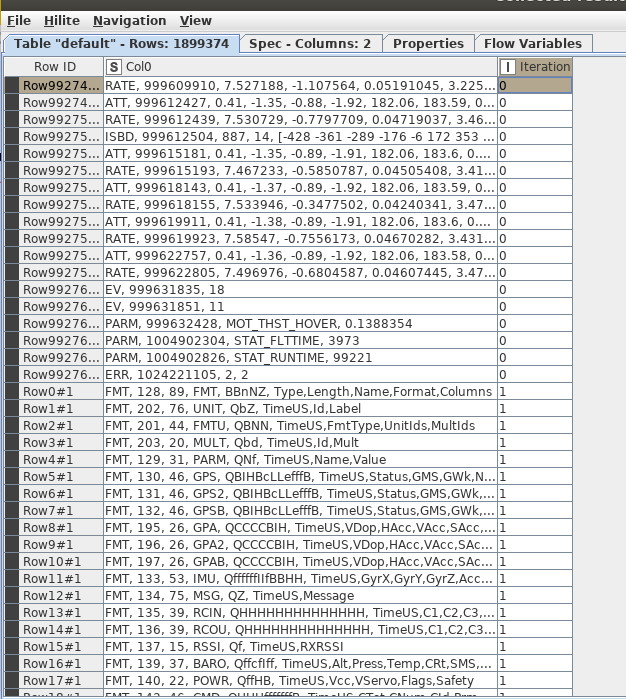Click Iteration value 1 in Row0#1
Image resolution: width=626 pixels, height=699 pixels.
point(535,391)
